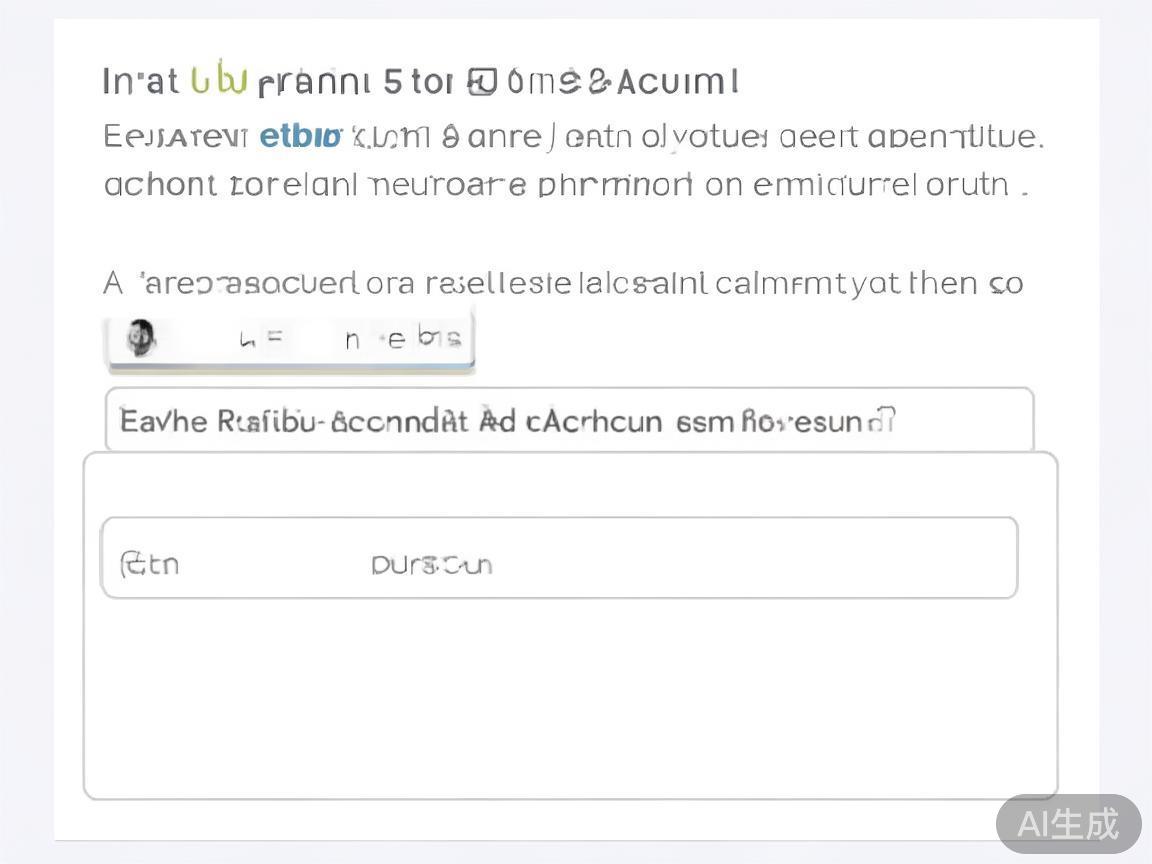This screenshot has width=1152, height=864.
Task: Select the "n" item in the small toolbar
Action: 352,340
